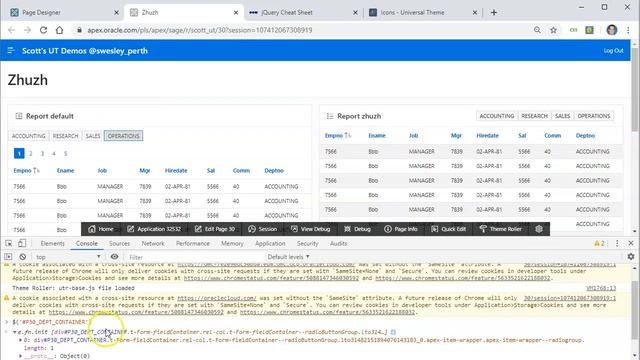Click the Report zhuzh region icon
The image size is (640, 360).
pos(330,116)
